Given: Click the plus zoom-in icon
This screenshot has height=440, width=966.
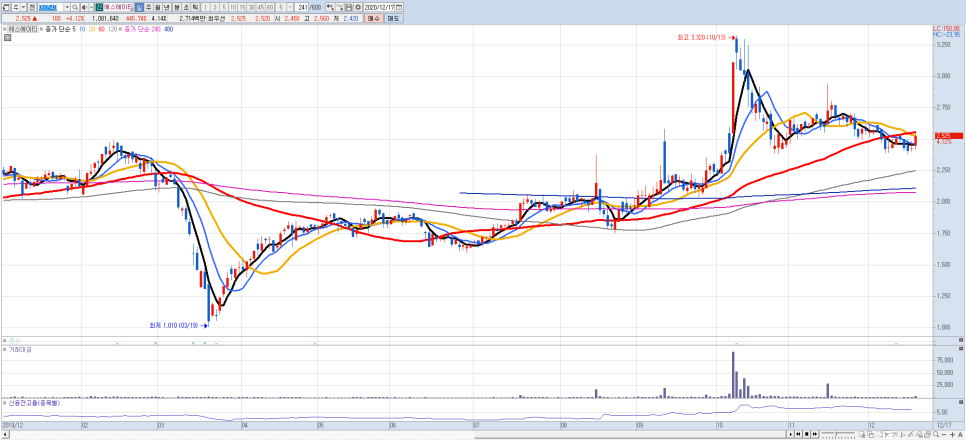Looking at the screenshot, I should click(952, 434).
